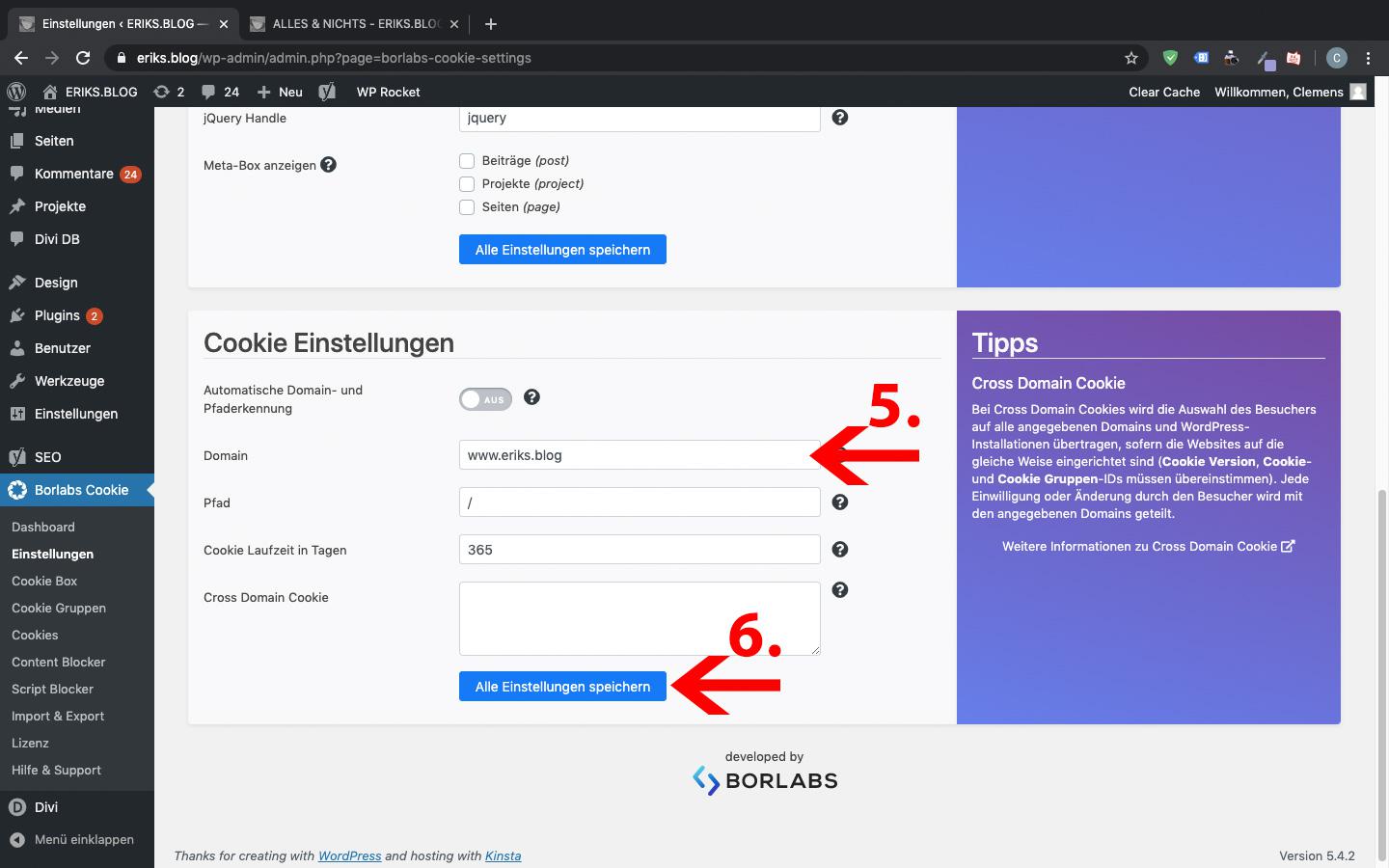The width and height of the screenshot is (1389, 868).
Task: Open the Yoast SEO admin bar icon
Action: click(x=328, y=92)
